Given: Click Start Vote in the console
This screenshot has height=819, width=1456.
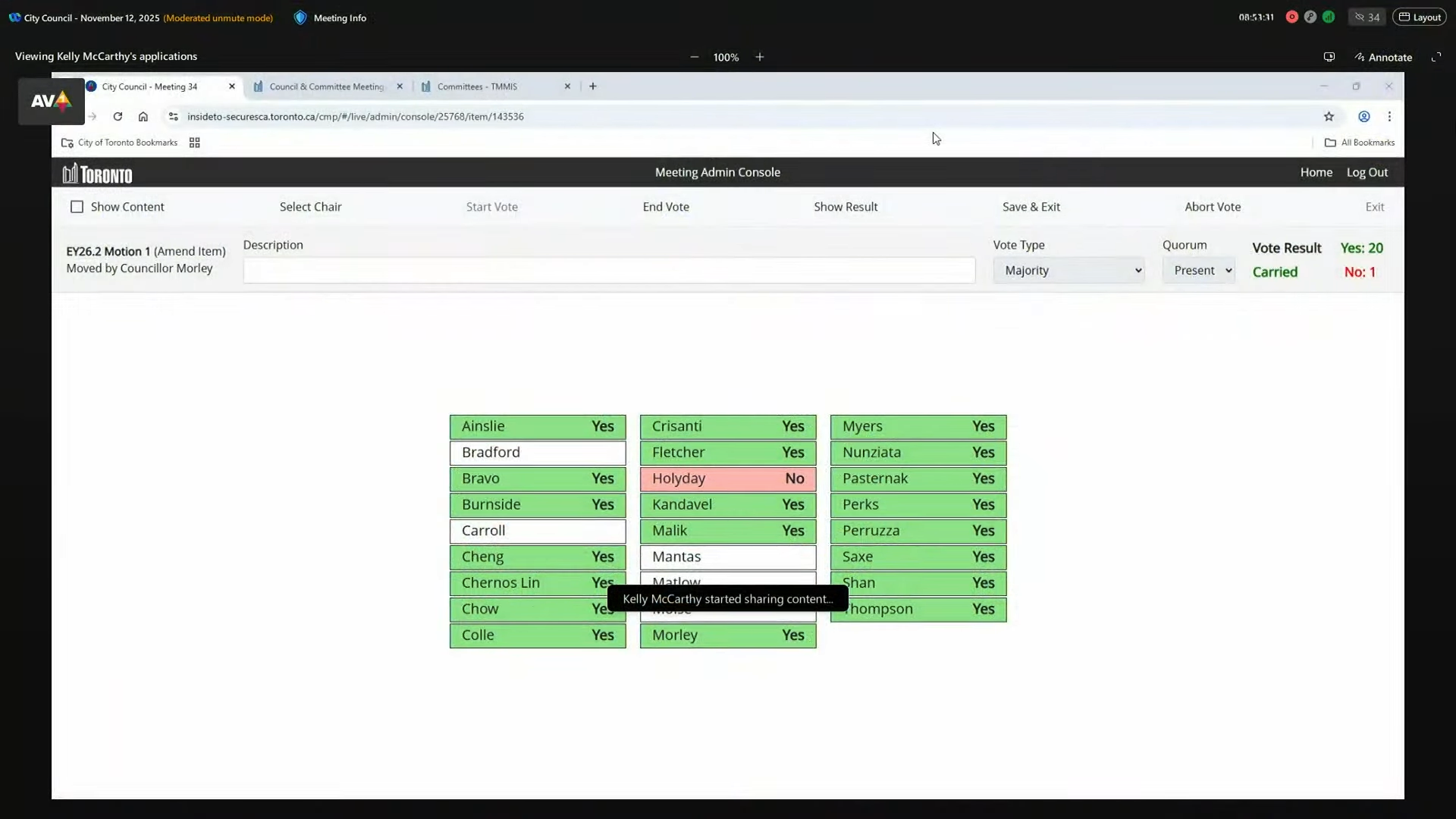Looking at the screenshot, I should [x=491, y=206].
